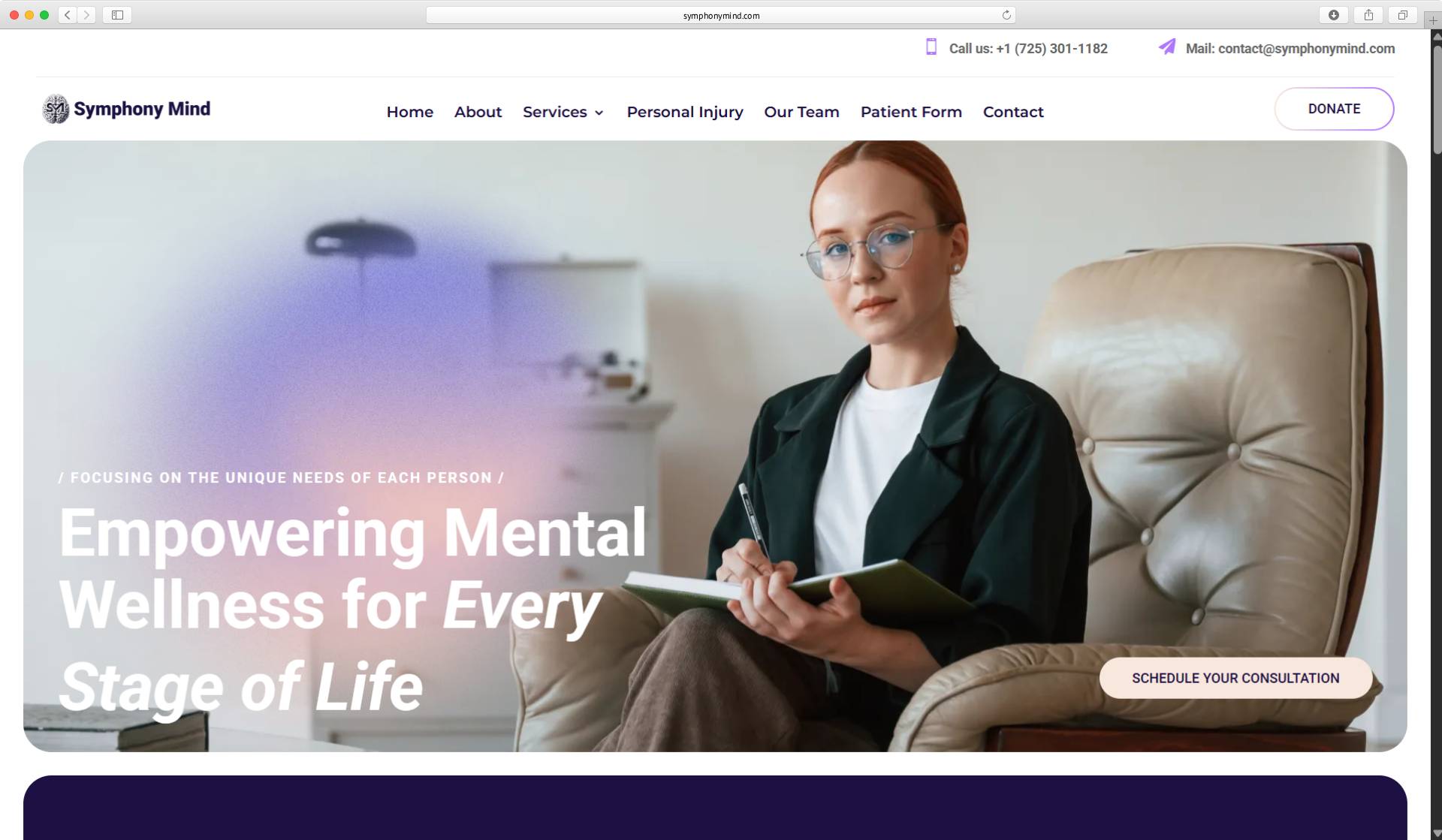Click the symphonymind.com address bar

721,15
